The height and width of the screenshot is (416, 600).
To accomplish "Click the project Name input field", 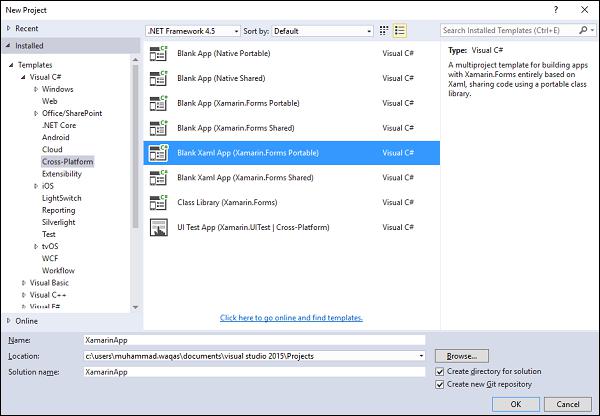I will click(254, 340).
